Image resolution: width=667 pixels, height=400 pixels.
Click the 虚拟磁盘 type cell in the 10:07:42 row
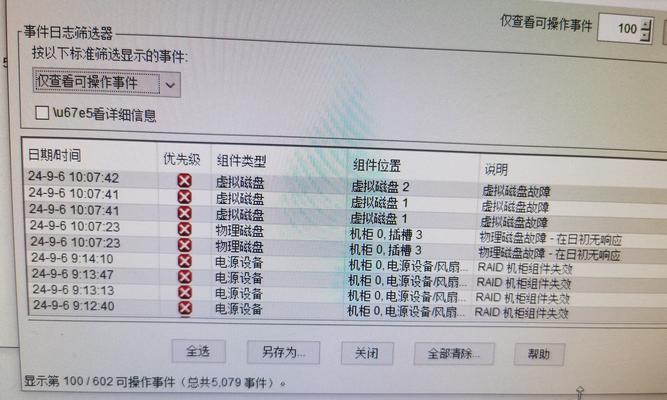[240, 183]
